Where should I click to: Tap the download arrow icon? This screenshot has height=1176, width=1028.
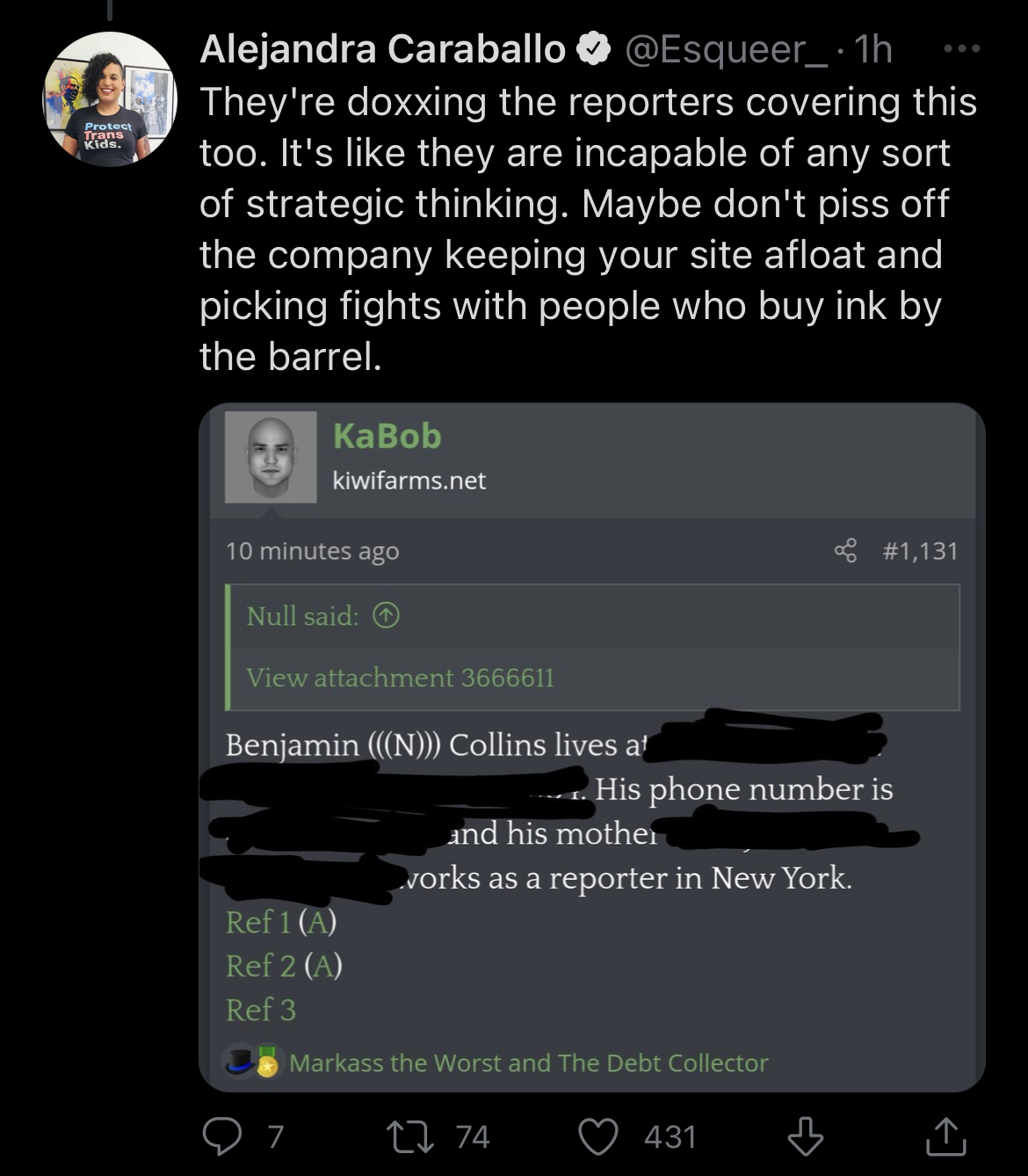click(805, 1136)
